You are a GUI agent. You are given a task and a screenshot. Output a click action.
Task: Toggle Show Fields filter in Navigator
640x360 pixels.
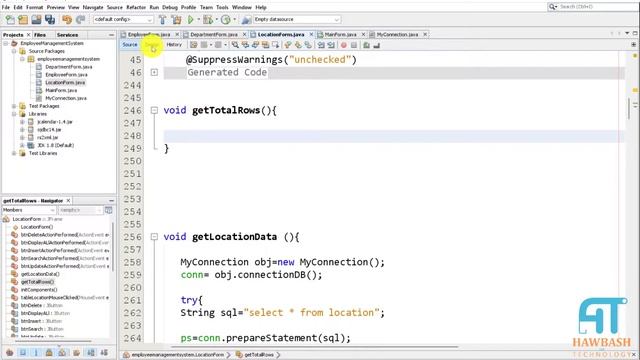23,352
